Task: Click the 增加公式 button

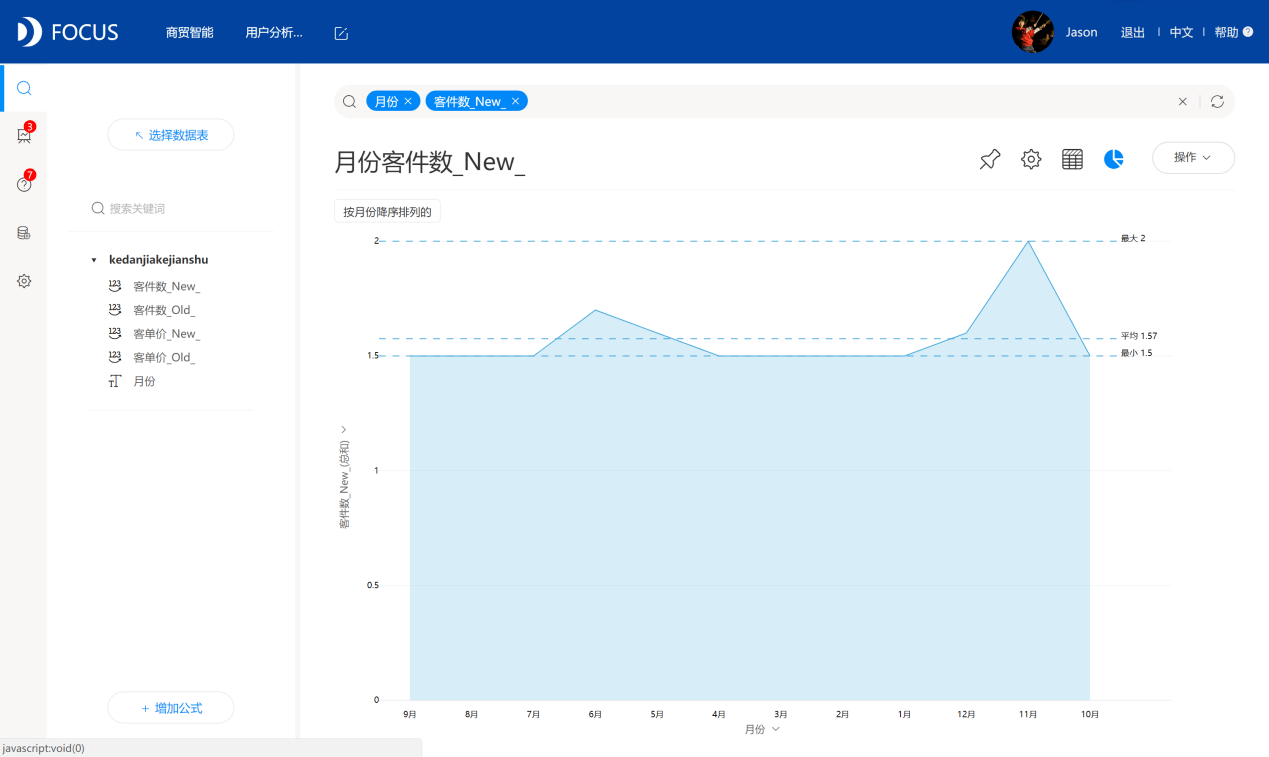Action: tap(171, 708)
